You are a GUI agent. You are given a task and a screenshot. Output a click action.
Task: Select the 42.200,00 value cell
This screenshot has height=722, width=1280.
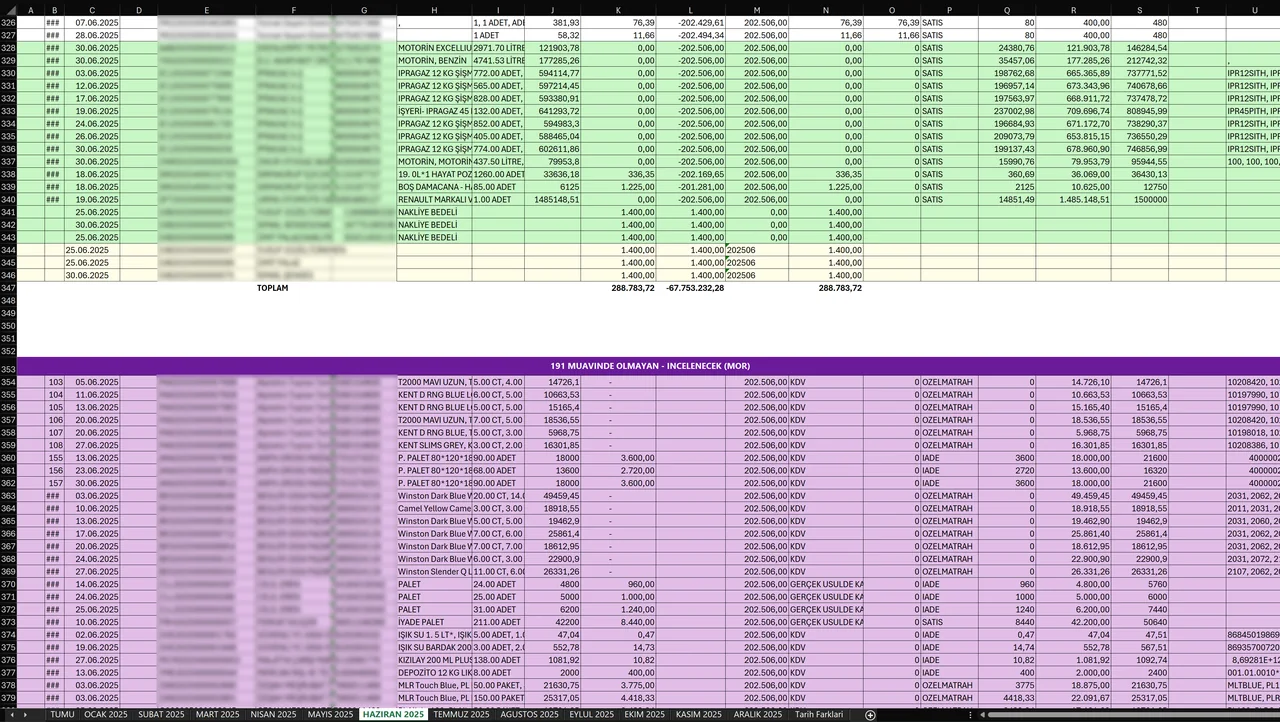tap(1073, 622)
